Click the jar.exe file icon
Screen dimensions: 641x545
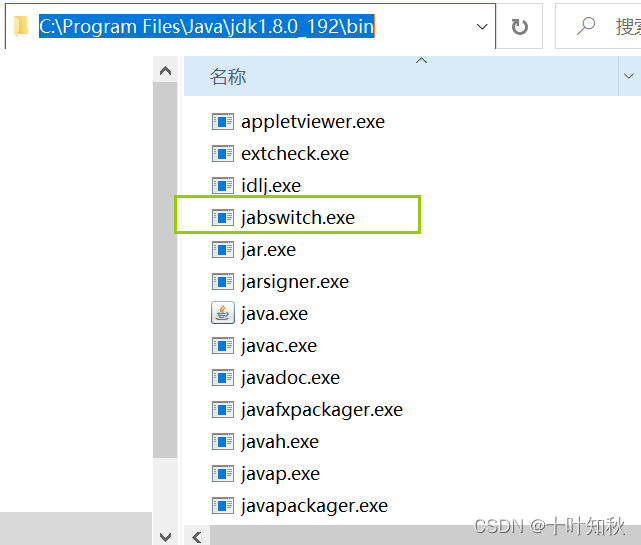click(223, 249)
